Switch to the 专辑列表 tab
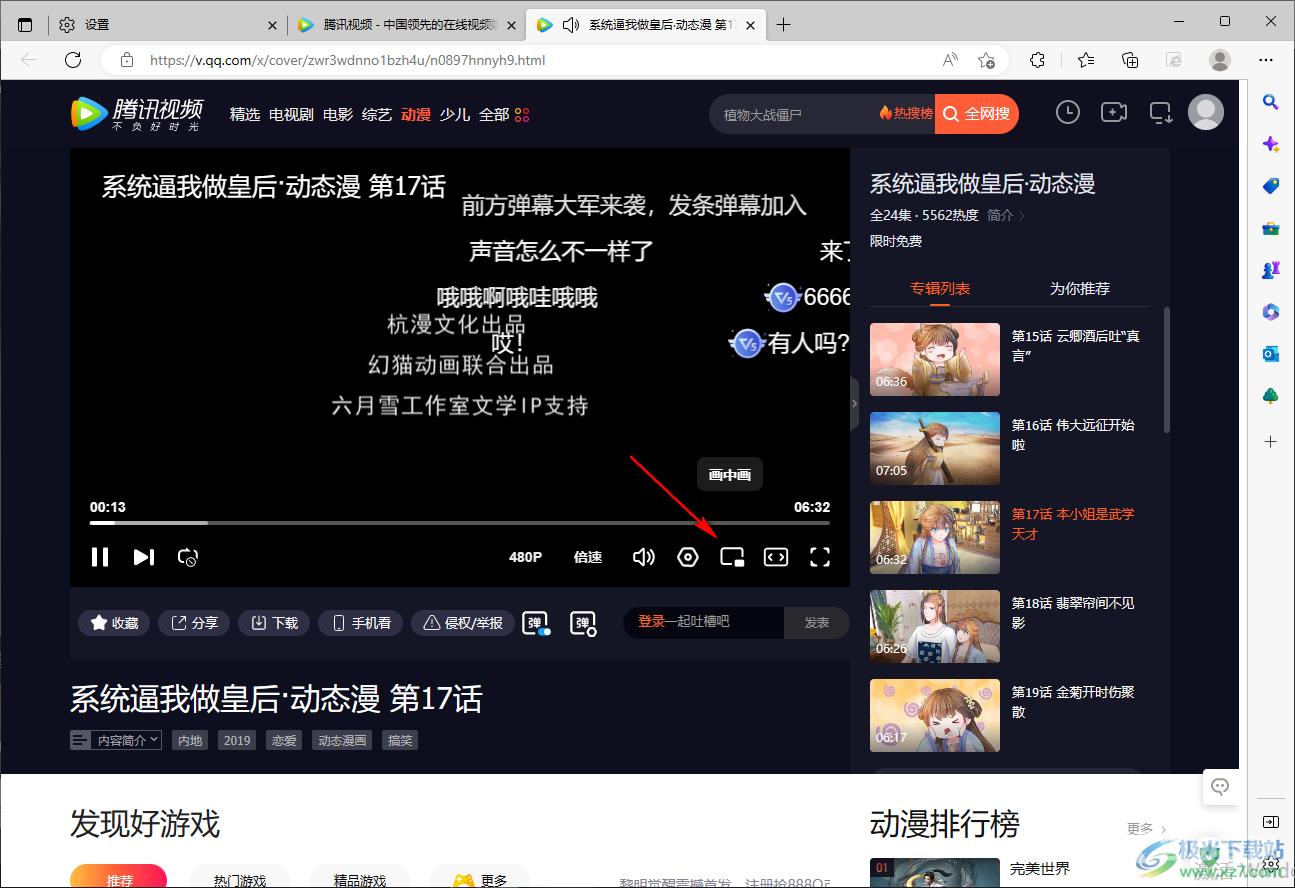 [x=940, y=288]
